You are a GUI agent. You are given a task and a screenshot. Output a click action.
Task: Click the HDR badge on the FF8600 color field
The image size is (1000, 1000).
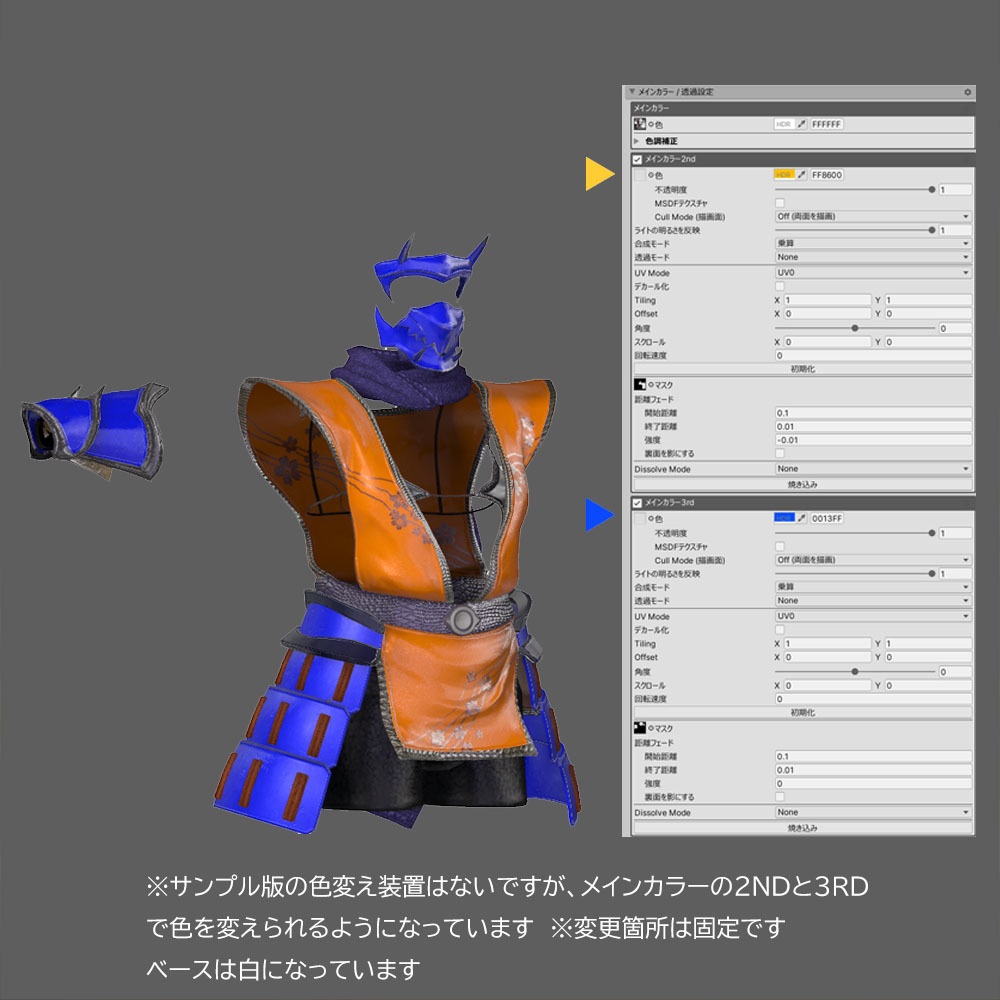(786, 174)
